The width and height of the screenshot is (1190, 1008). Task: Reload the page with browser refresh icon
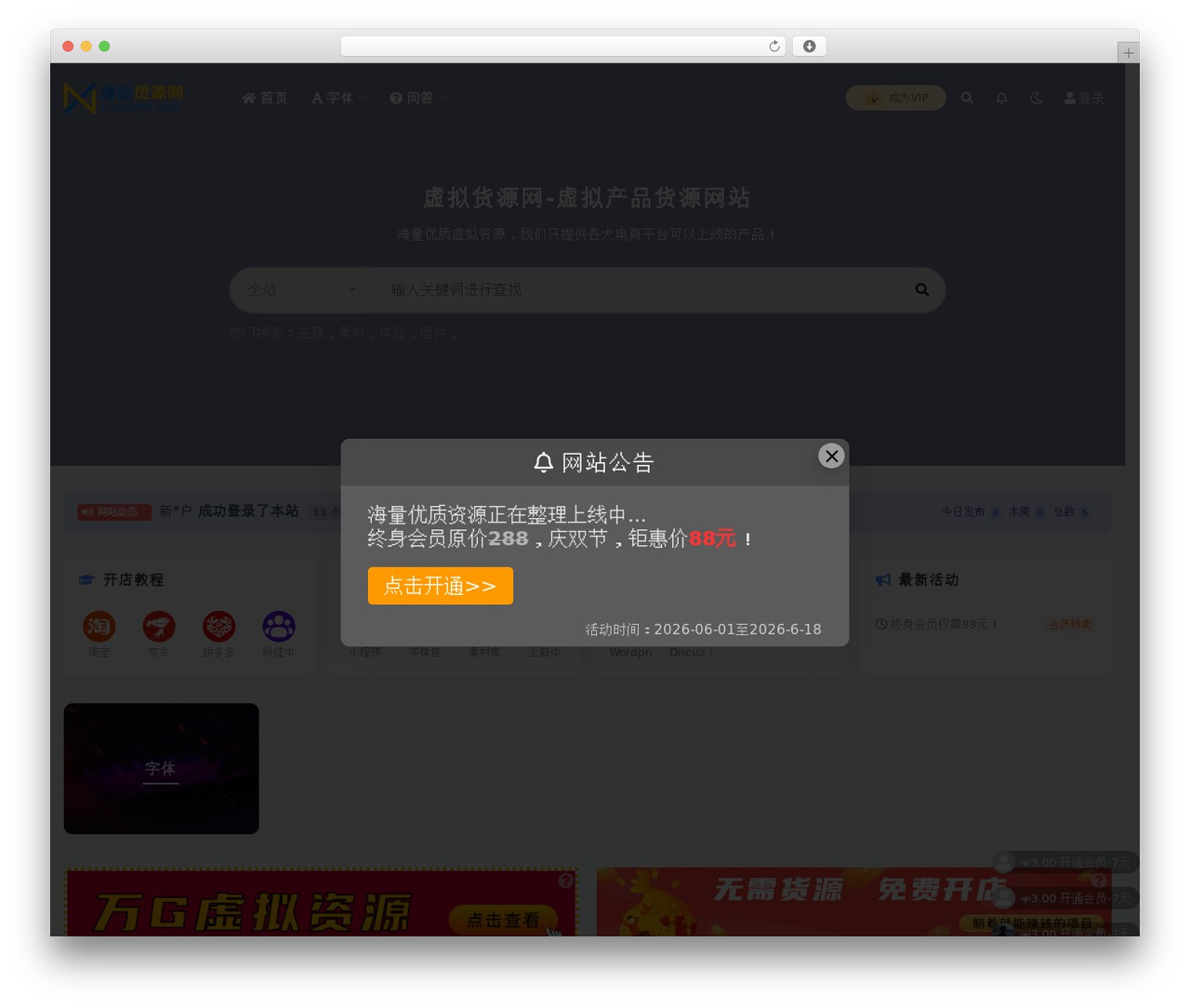click(x=773, y=46)
